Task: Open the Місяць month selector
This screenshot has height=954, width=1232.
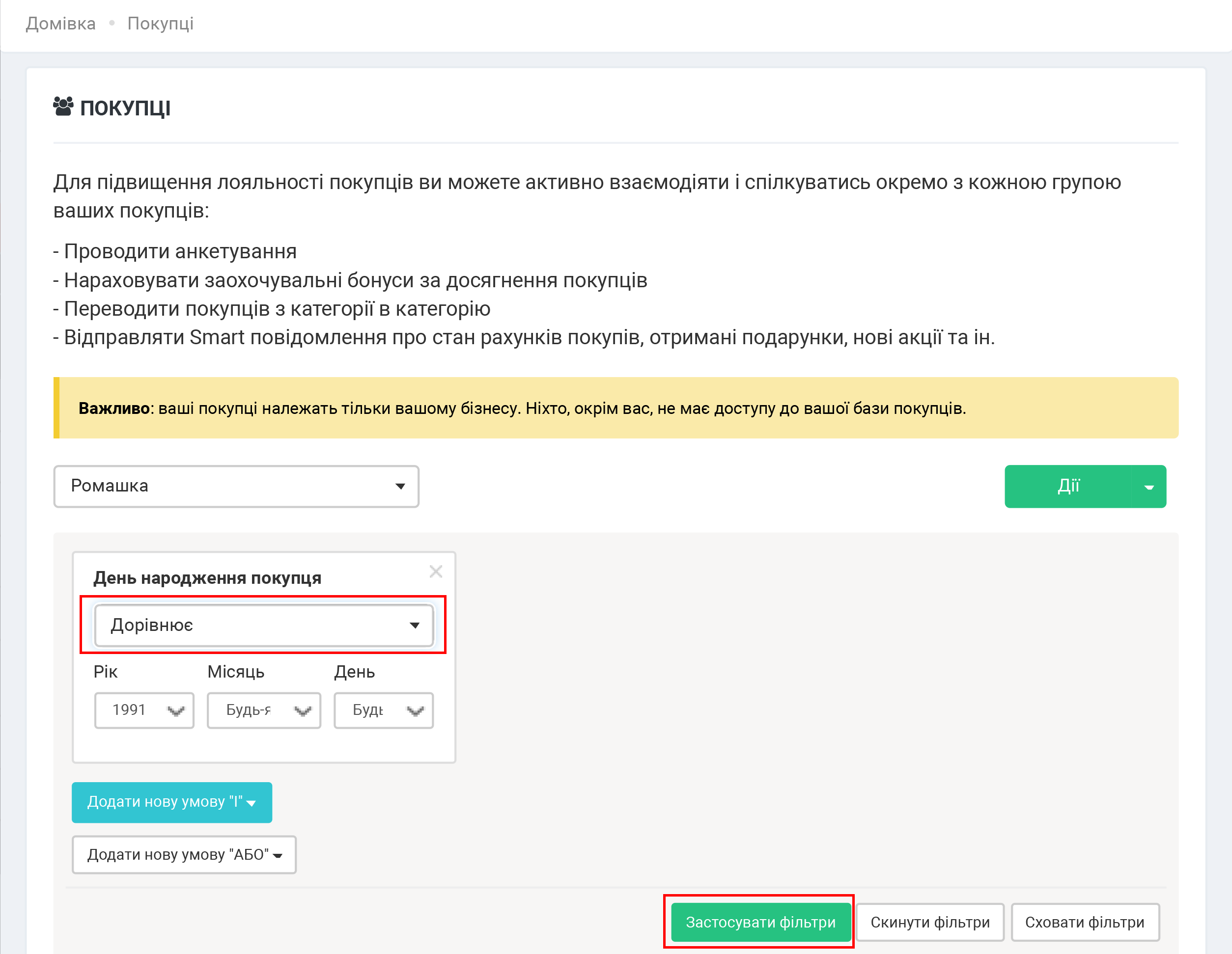Action: point(263,710)
